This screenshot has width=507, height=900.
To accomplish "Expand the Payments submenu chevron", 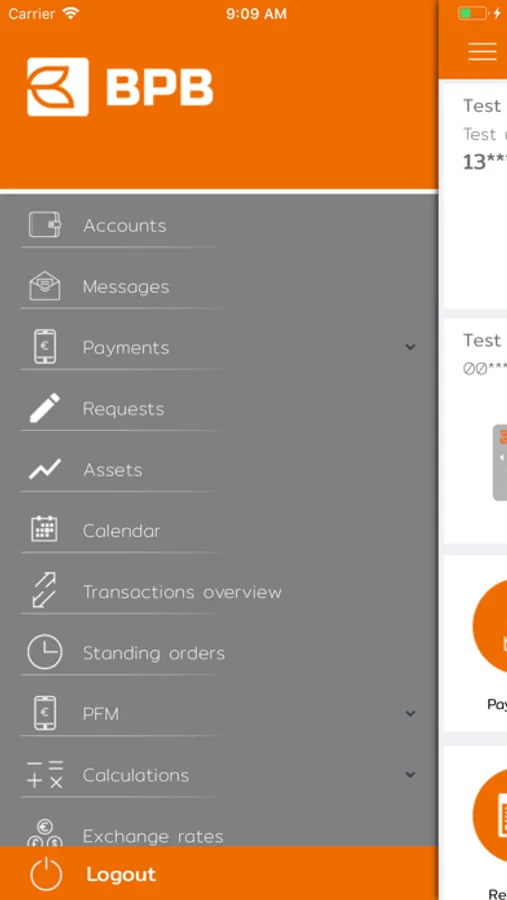I will coord(410,347).
